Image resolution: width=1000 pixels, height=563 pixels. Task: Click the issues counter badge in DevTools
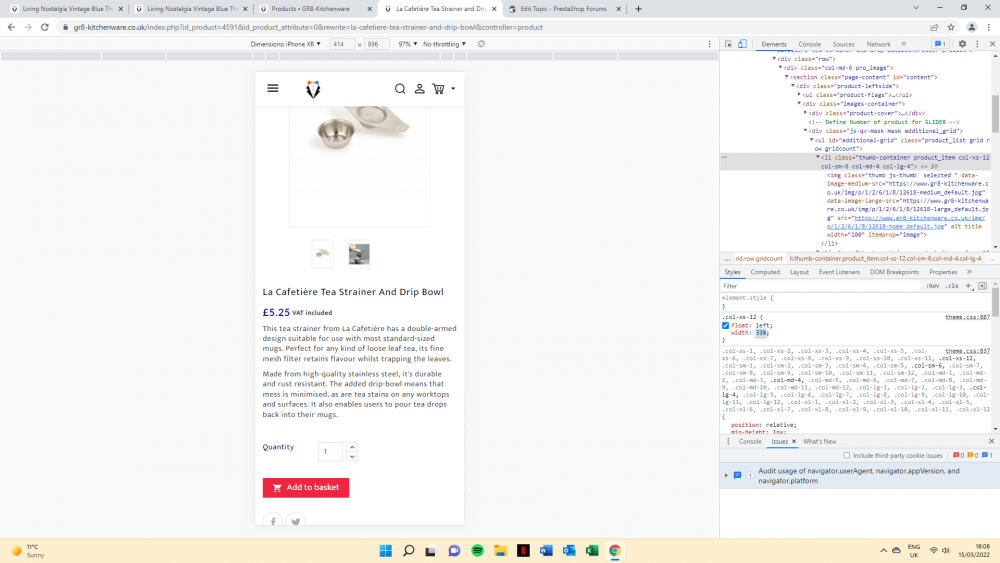point(940,44)
